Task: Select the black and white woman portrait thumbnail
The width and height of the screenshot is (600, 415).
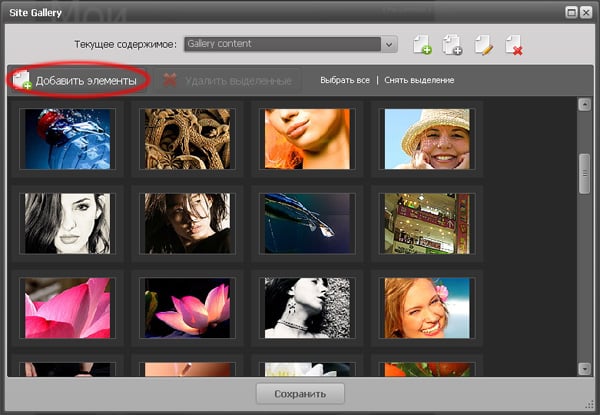Action: 68,222
